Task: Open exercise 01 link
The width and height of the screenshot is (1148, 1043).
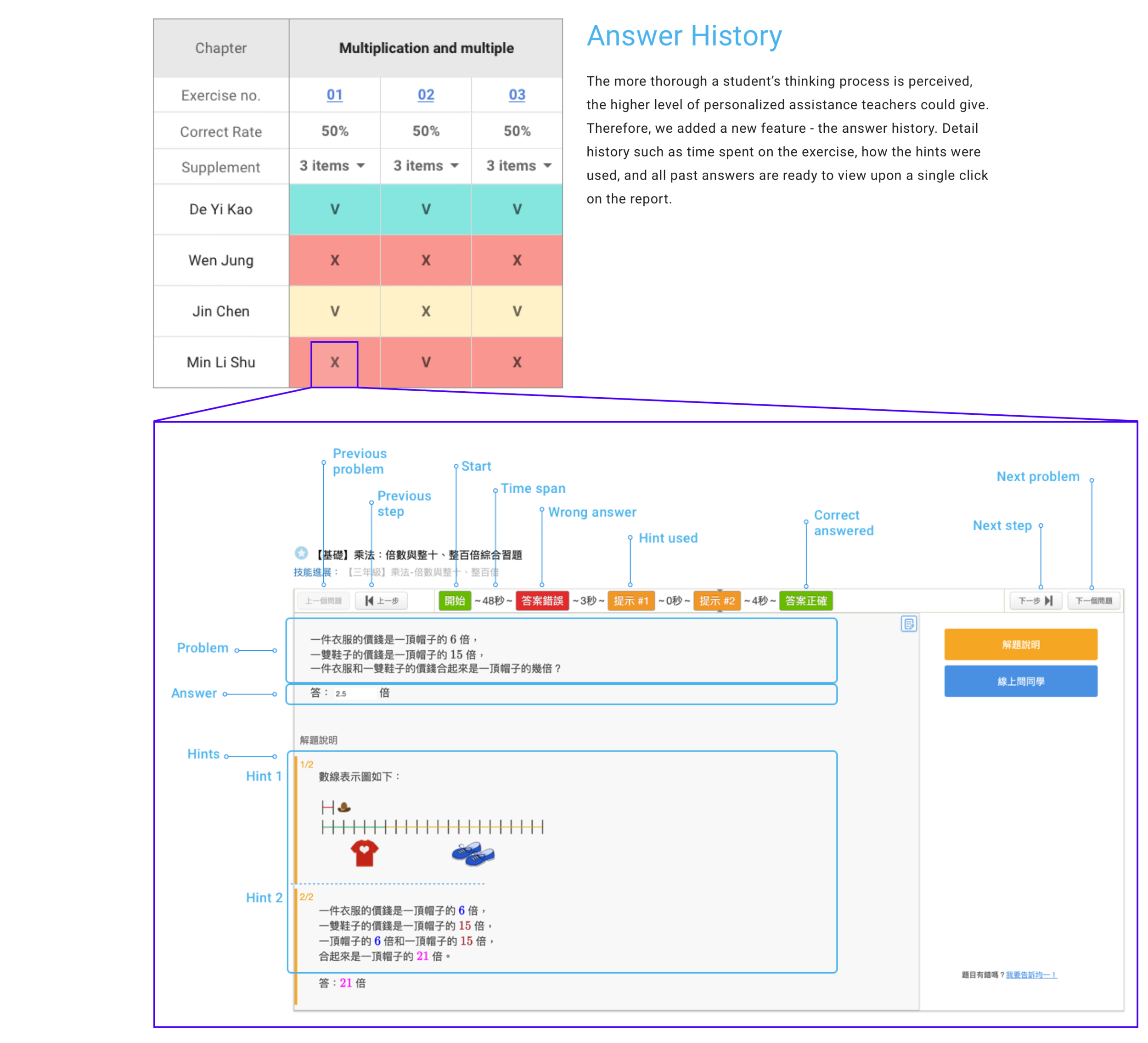Action: click(x=334, y=95)
